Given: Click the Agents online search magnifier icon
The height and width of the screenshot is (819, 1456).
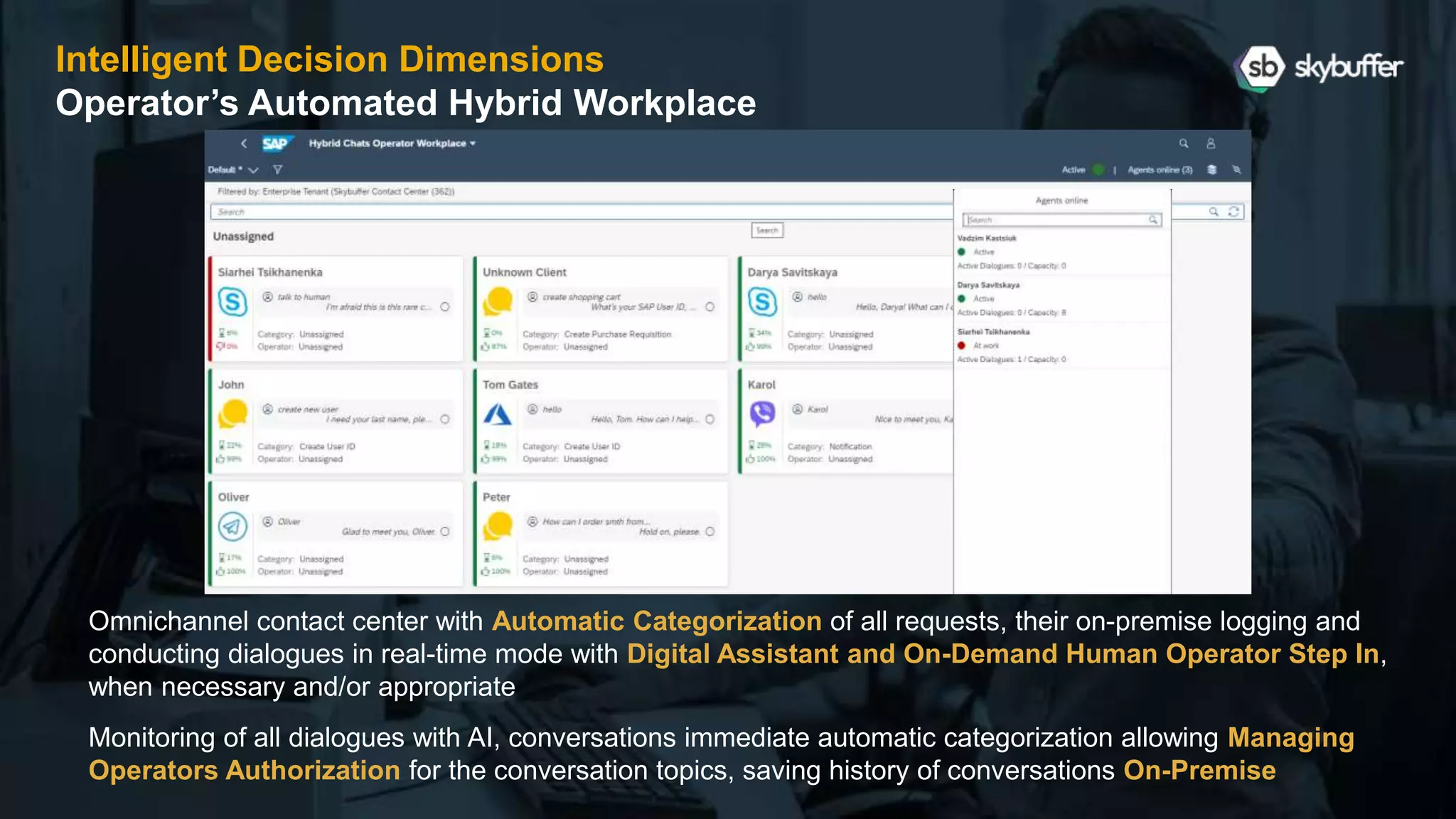Looking at the screenshot, I should click(1153, 220).
